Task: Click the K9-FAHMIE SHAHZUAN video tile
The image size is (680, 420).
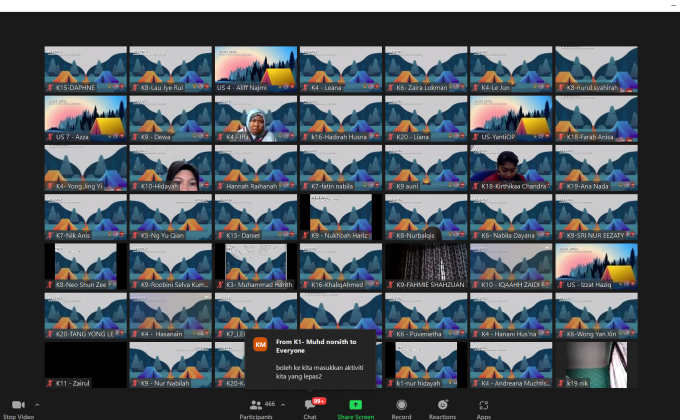Action: [426, 265]
